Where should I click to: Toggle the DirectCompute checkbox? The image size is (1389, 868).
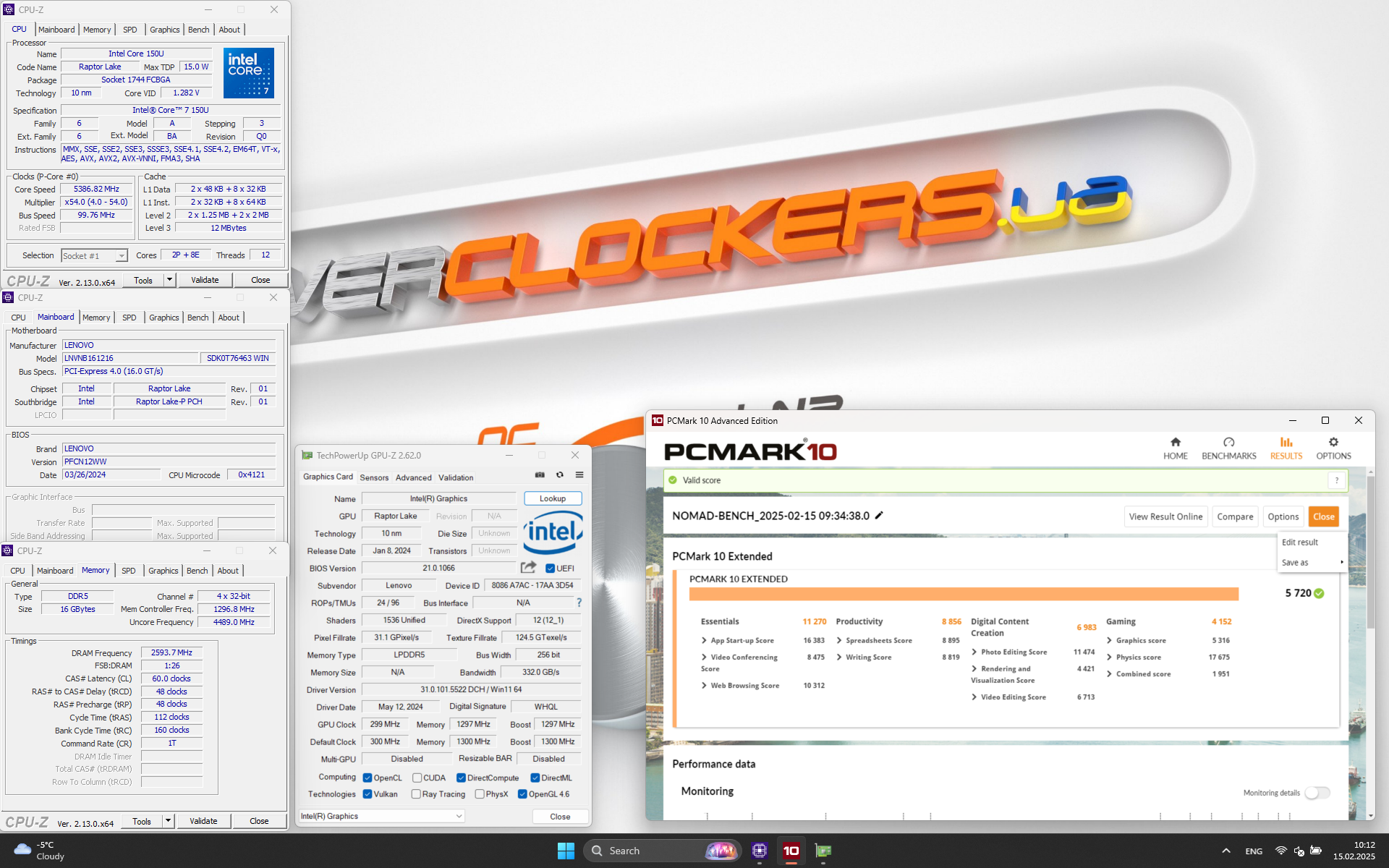pos(461,778)
